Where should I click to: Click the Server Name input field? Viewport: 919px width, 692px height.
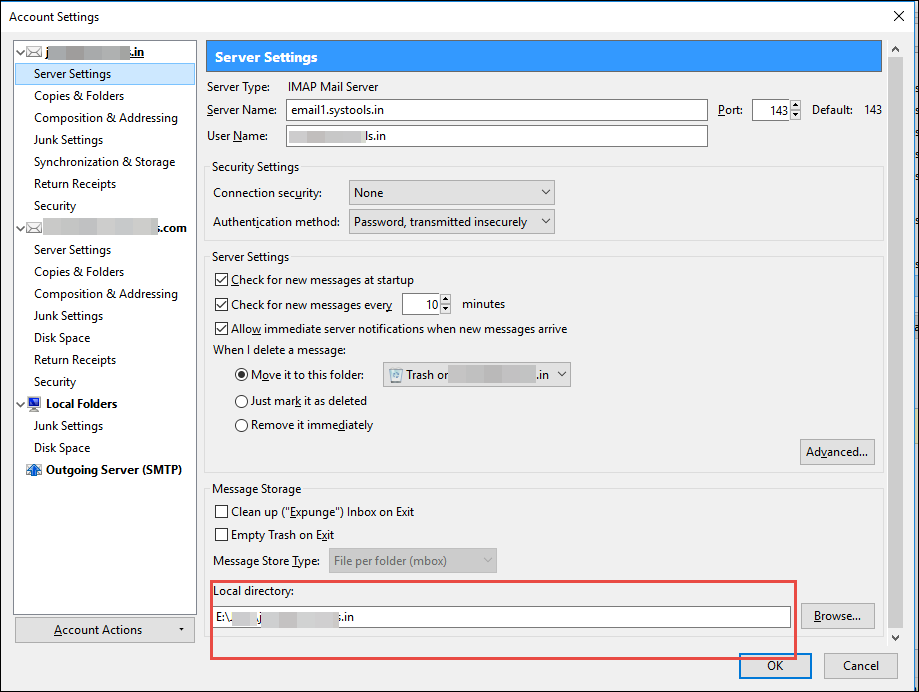(497, 110)
